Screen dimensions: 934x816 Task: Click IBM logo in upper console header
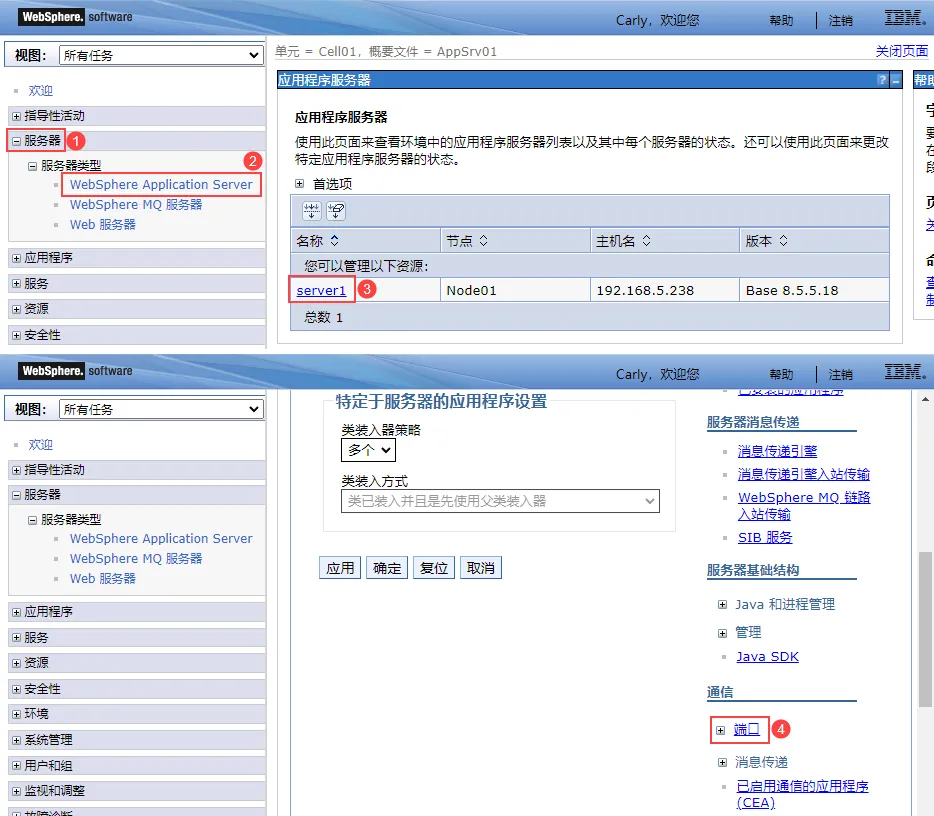[905, 18]
